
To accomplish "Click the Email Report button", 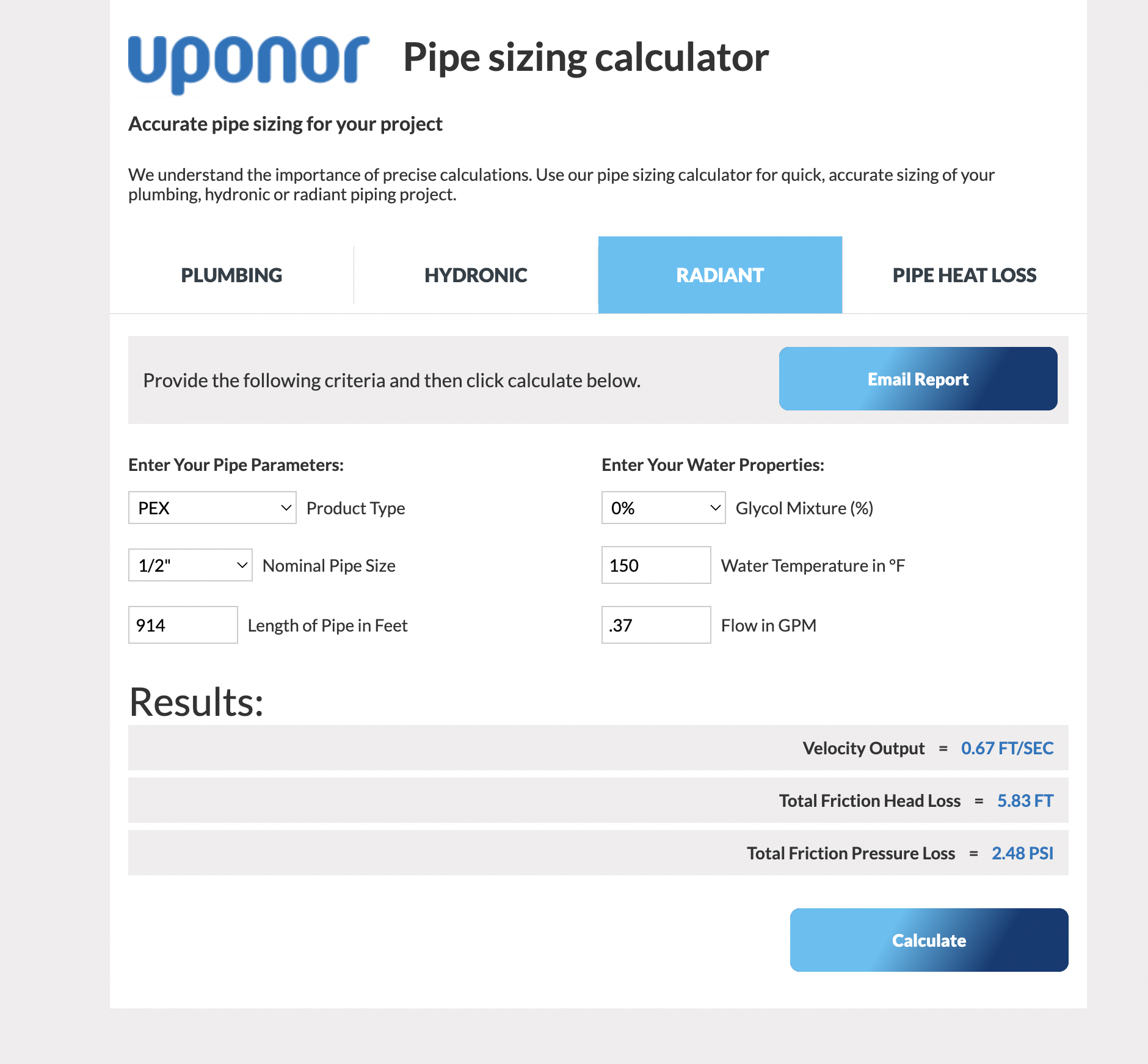I will click(x=918, y=379).
